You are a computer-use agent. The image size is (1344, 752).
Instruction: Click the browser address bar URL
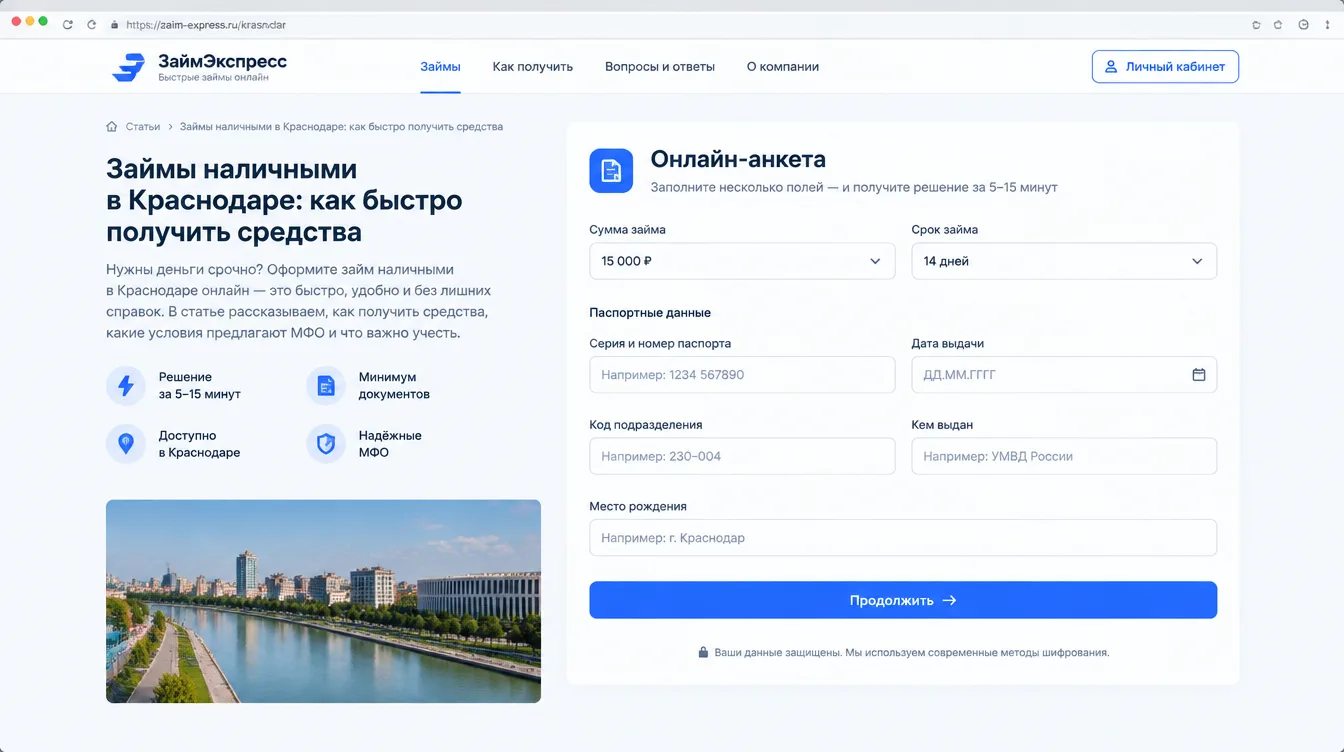coord(206,25)
